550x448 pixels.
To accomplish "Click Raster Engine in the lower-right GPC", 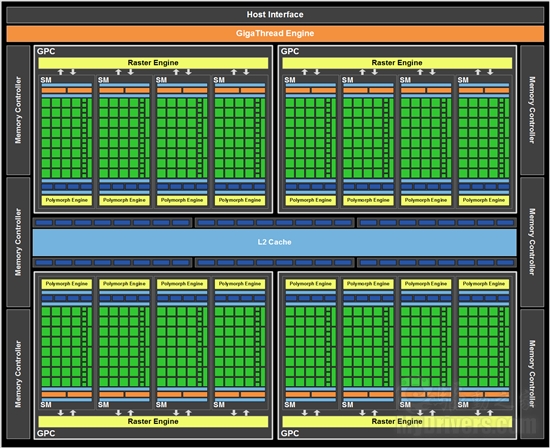I will pyautogui.click(x=397, y=421).
